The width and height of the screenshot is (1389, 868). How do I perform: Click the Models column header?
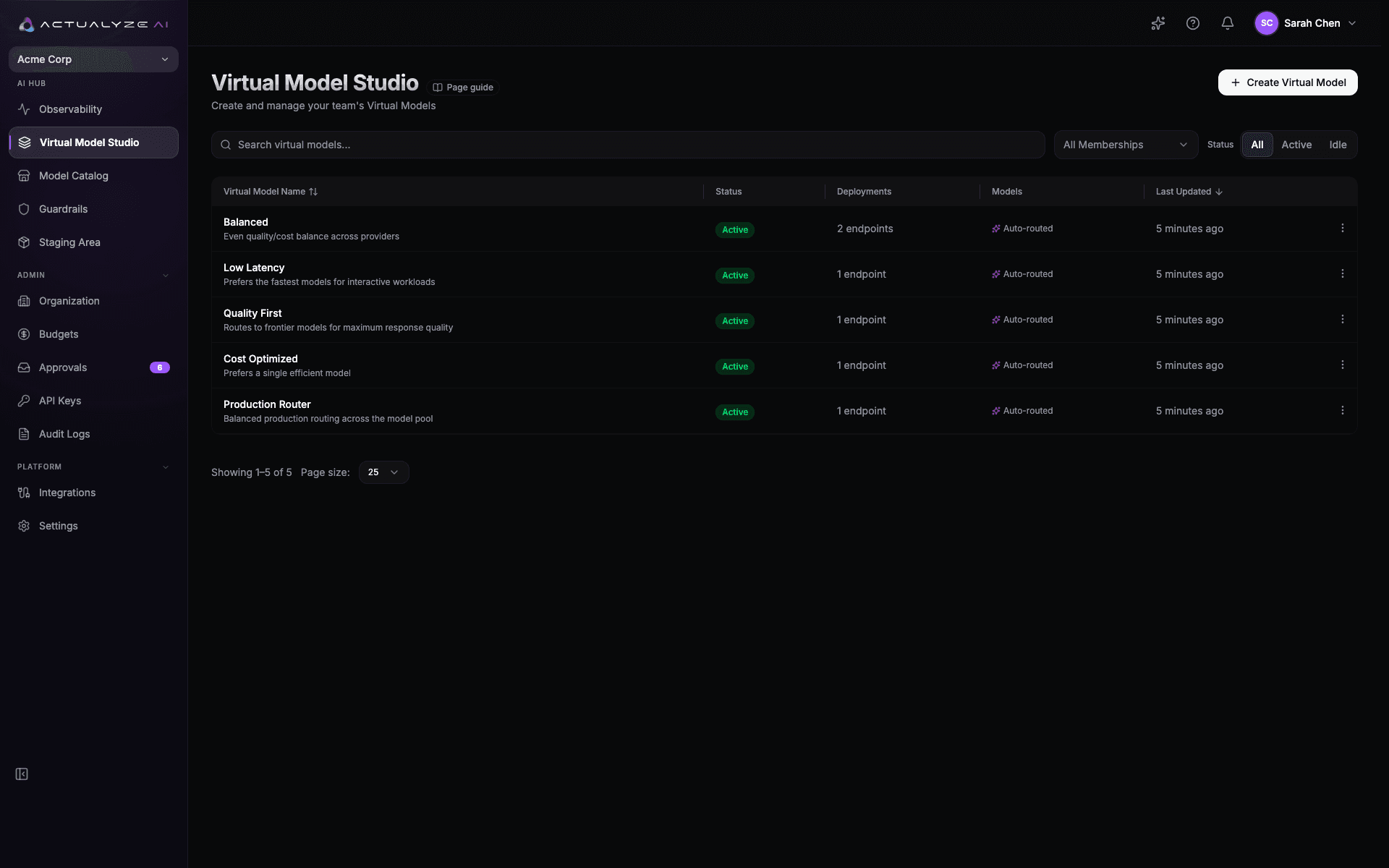[x=1007, y=192]
